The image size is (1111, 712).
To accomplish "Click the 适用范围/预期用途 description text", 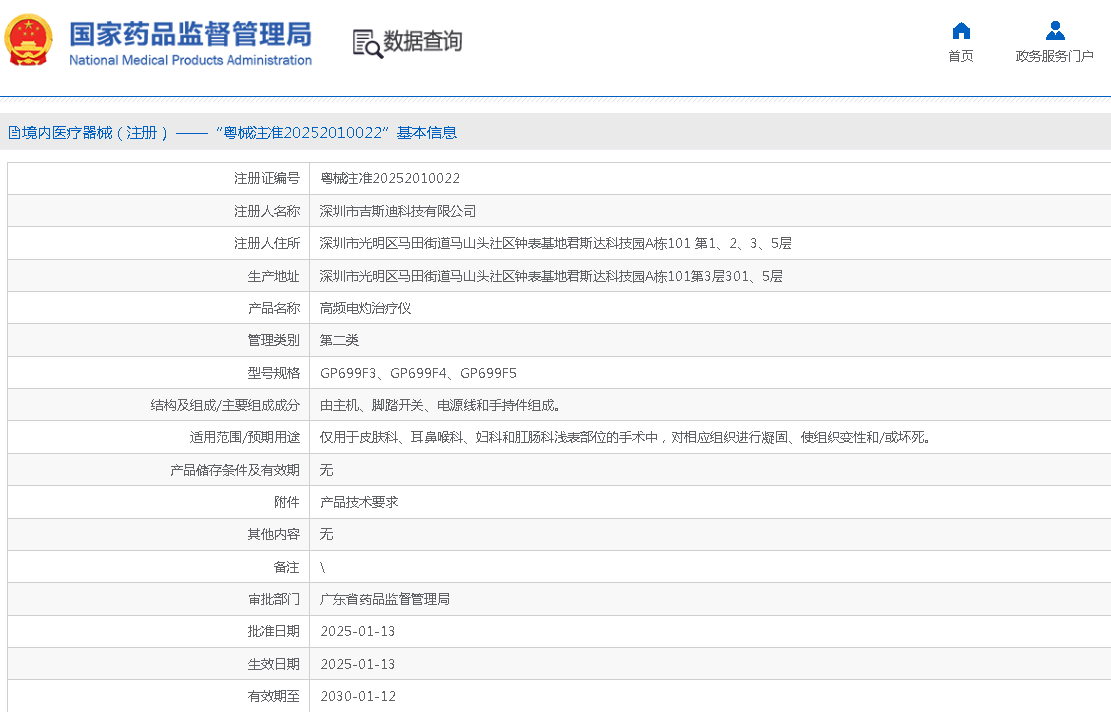I will [625, 437].
